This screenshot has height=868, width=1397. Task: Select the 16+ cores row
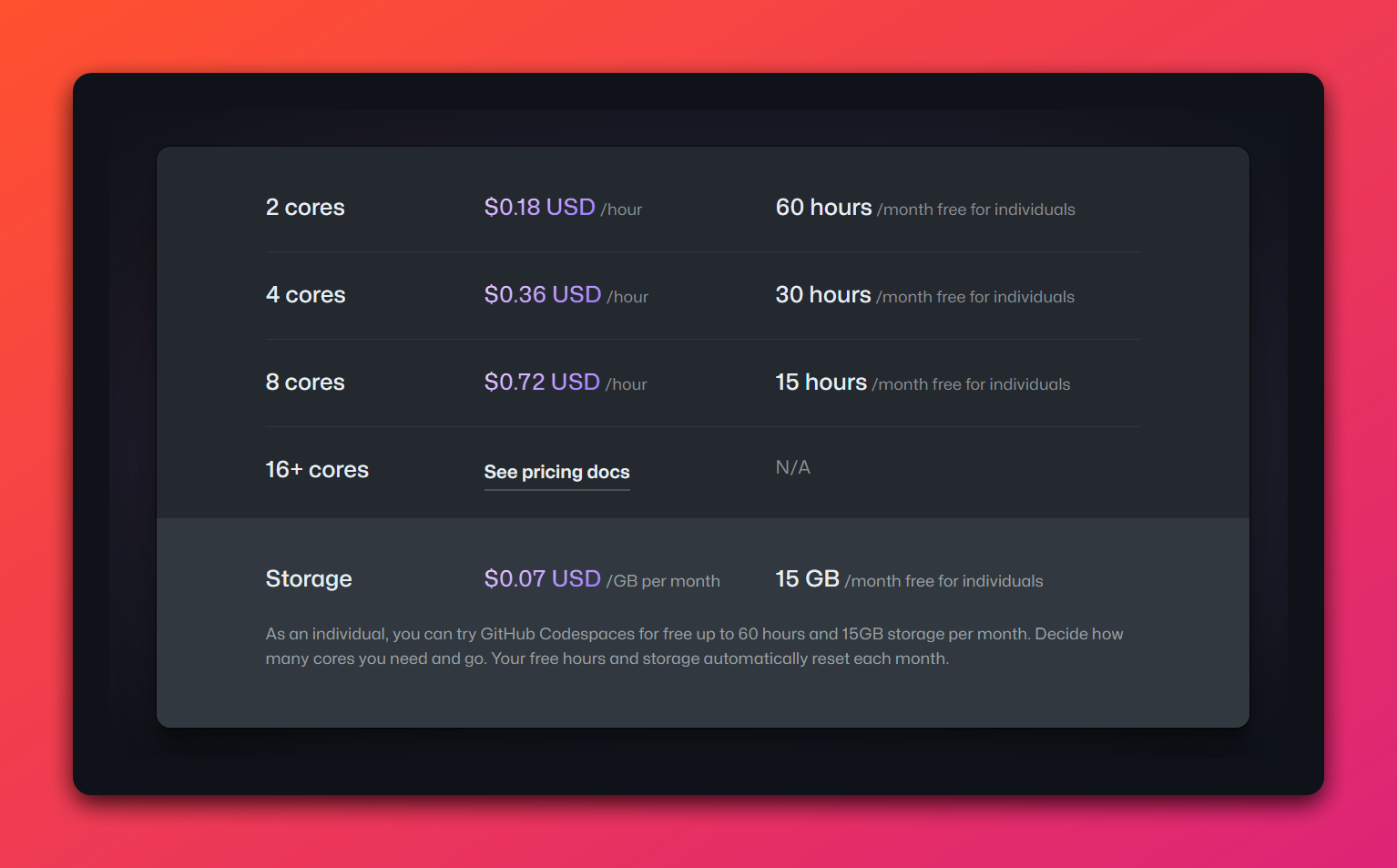[x=317, y=470]
